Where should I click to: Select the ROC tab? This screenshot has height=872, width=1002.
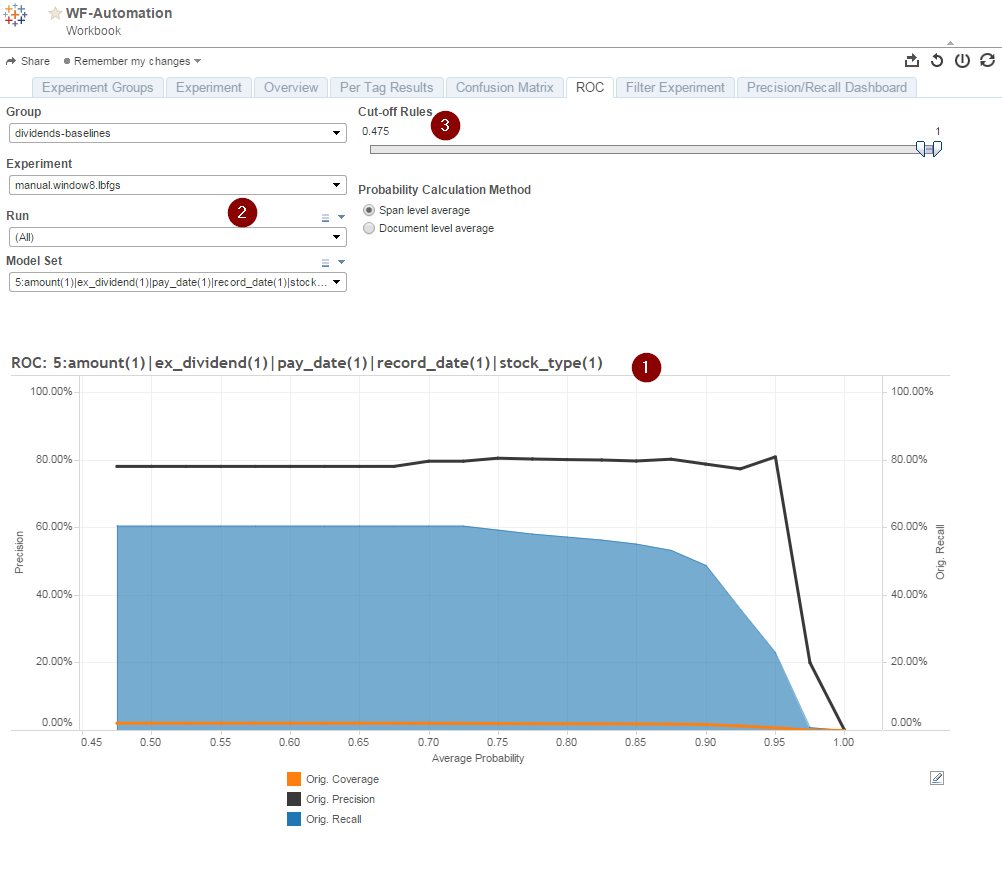point(590,88)
